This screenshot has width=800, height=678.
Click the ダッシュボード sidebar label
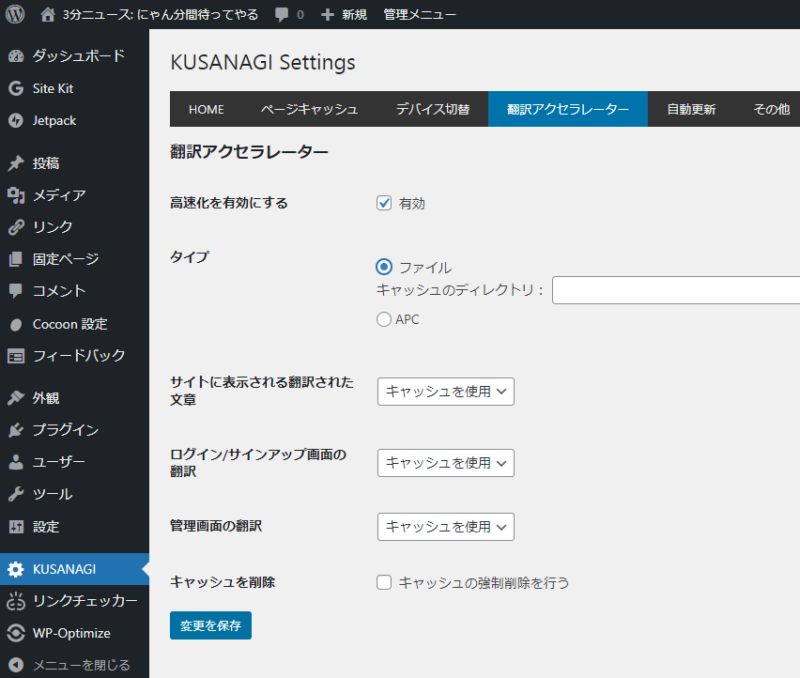(x=79, y=56)
